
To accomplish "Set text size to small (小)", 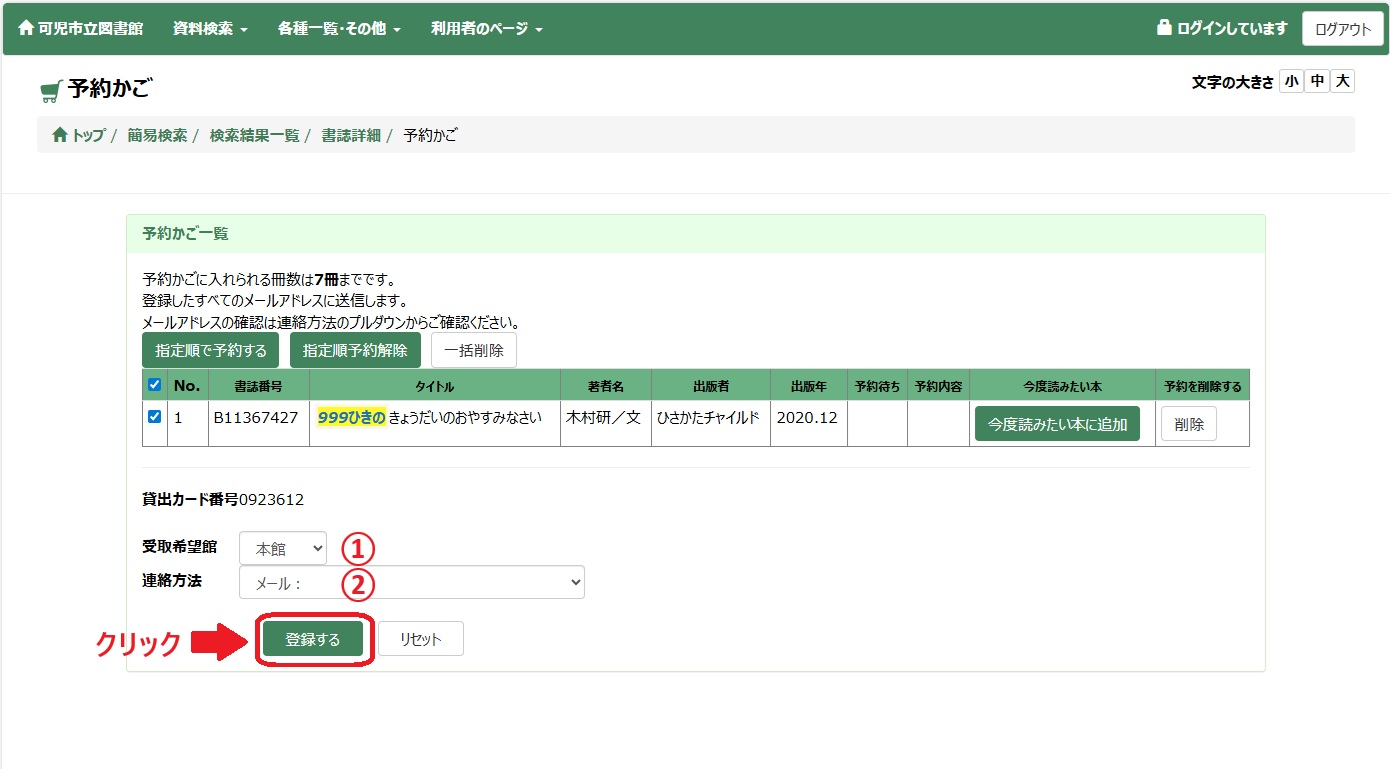I will click(1291, 82).
